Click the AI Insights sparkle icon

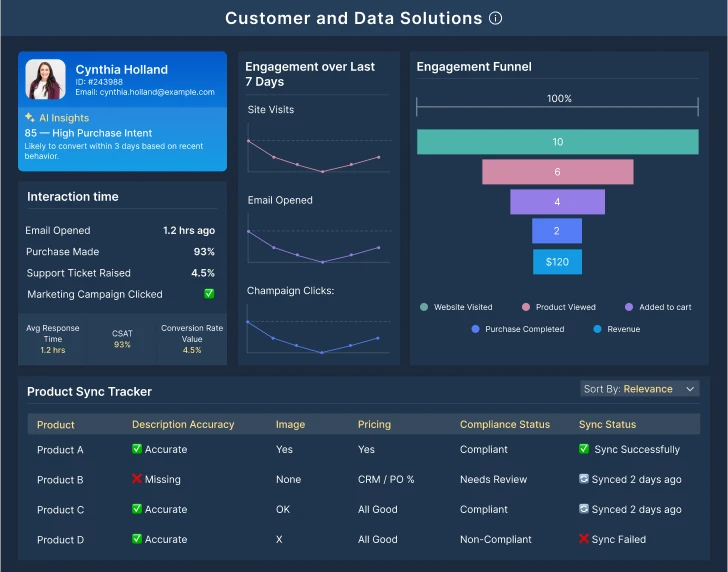pos(30,118)
